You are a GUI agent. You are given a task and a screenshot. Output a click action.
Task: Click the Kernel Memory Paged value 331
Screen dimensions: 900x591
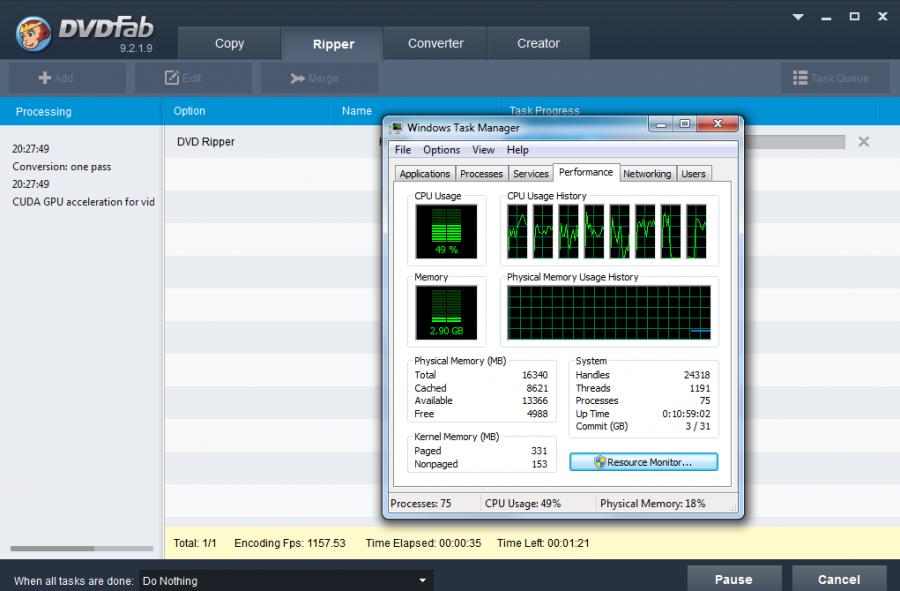click(x=539, y=451)
